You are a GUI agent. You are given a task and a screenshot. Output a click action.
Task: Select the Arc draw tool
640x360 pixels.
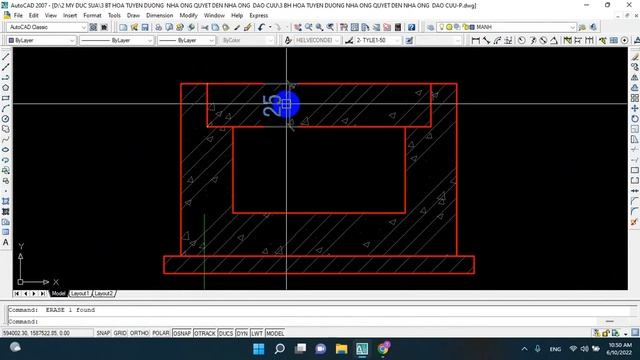click(x=6, y=109)
